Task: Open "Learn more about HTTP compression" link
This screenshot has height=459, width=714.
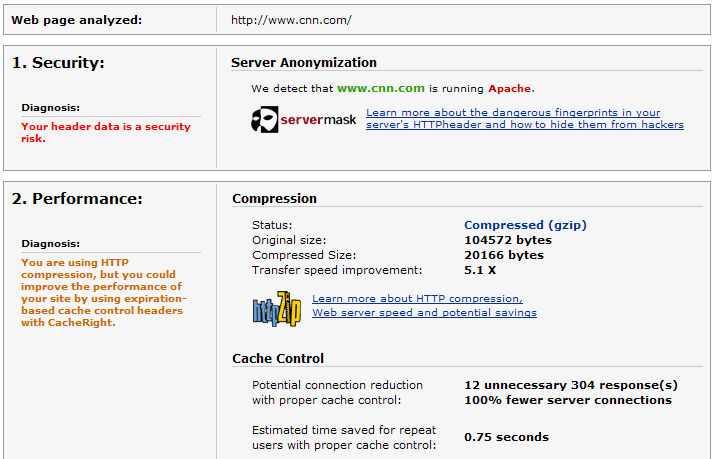Action: (417, 299)
